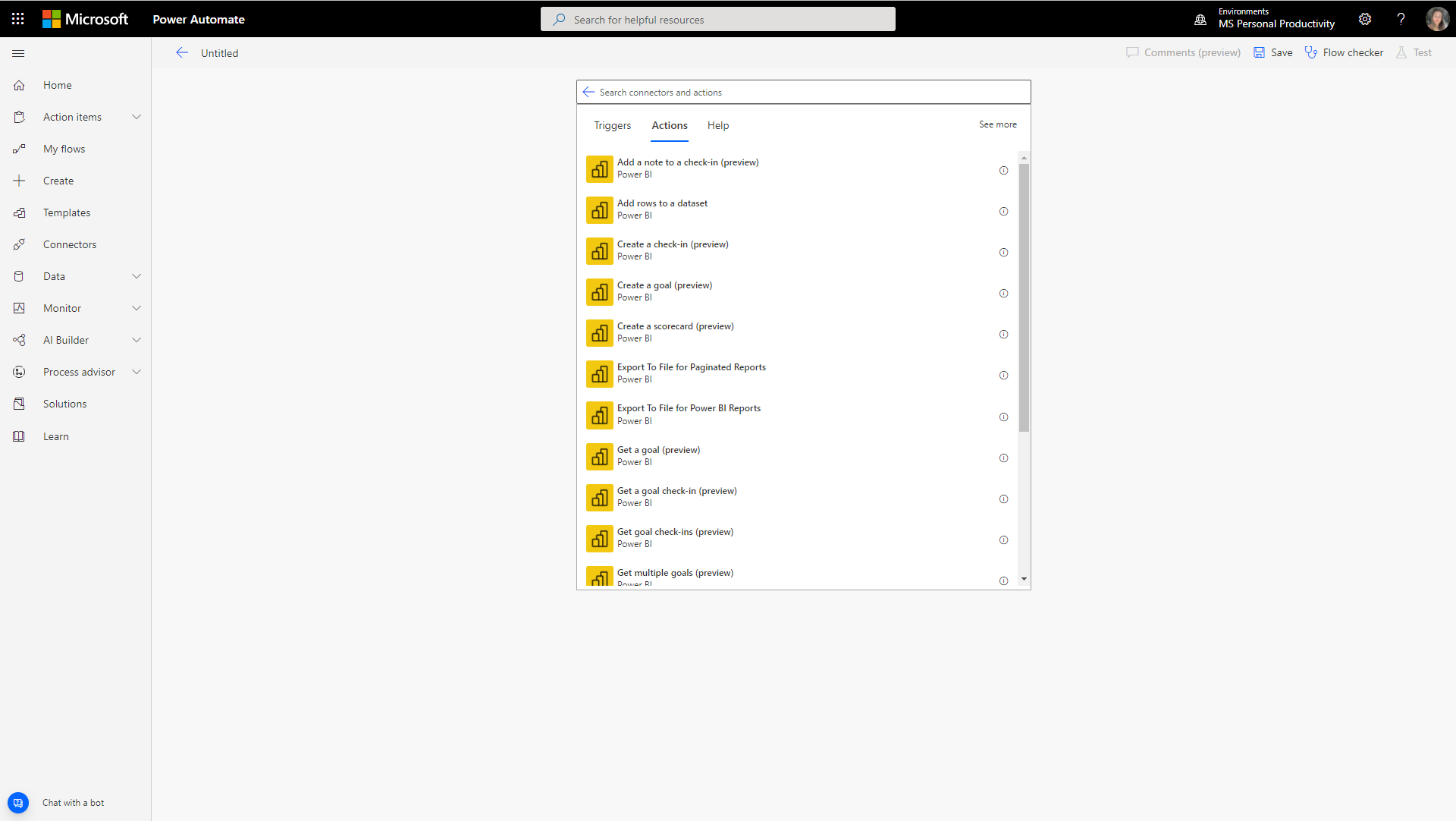The width and height of the screenshot is (1456, 821).
Task: Switch to the Triggers tab
Action: coord(611,124)
